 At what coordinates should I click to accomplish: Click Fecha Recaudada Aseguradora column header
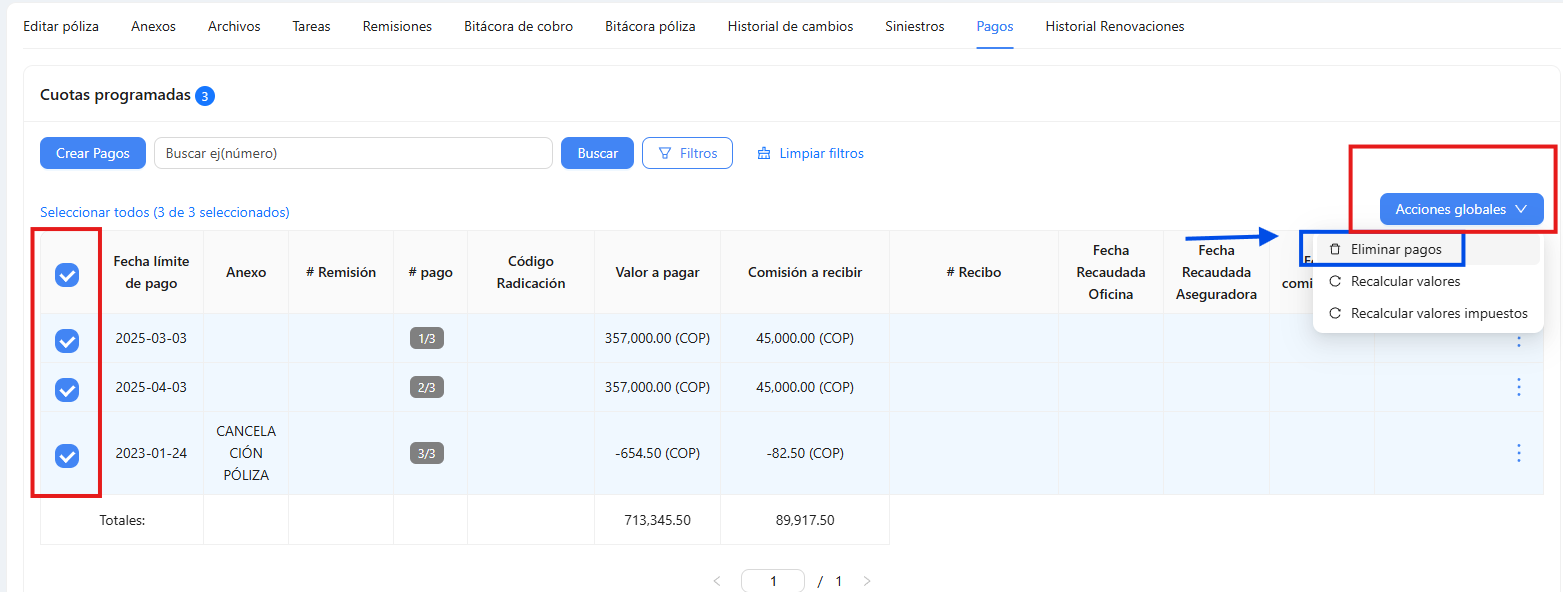click(1217, 272)
